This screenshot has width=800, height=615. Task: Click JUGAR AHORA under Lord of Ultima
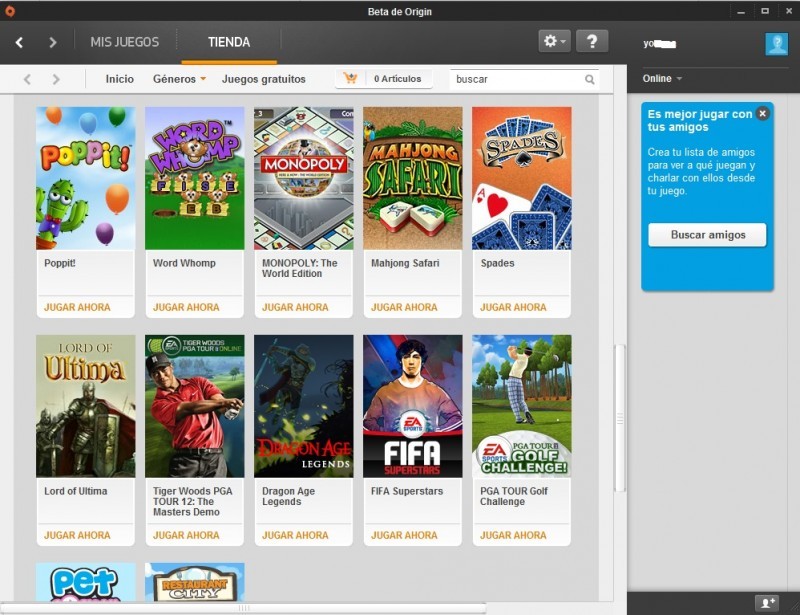pos(77,535)
